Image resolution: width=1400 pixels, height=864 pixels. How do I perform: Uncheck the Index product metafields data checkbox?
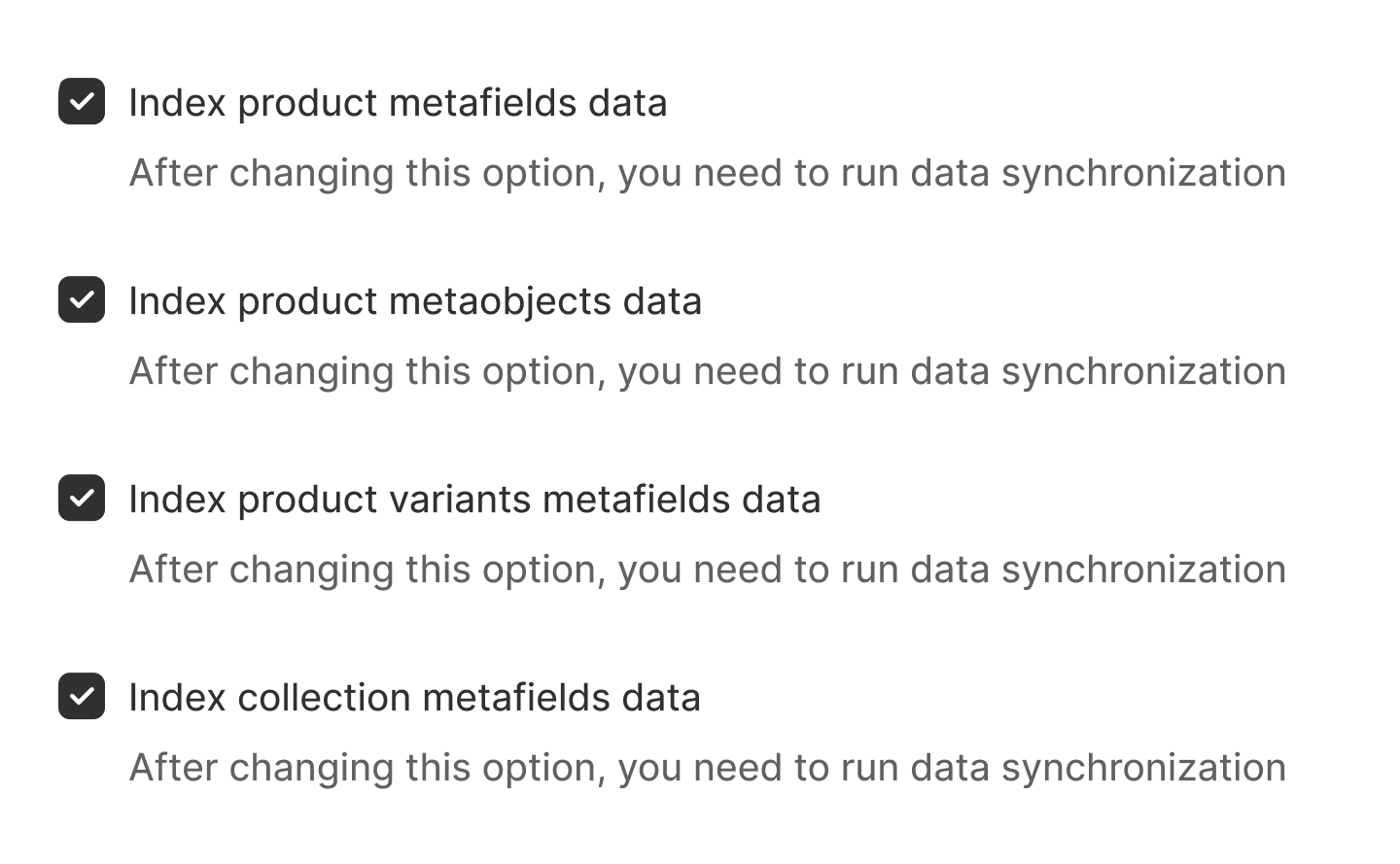pyautogui.click(x=82, y=101)
